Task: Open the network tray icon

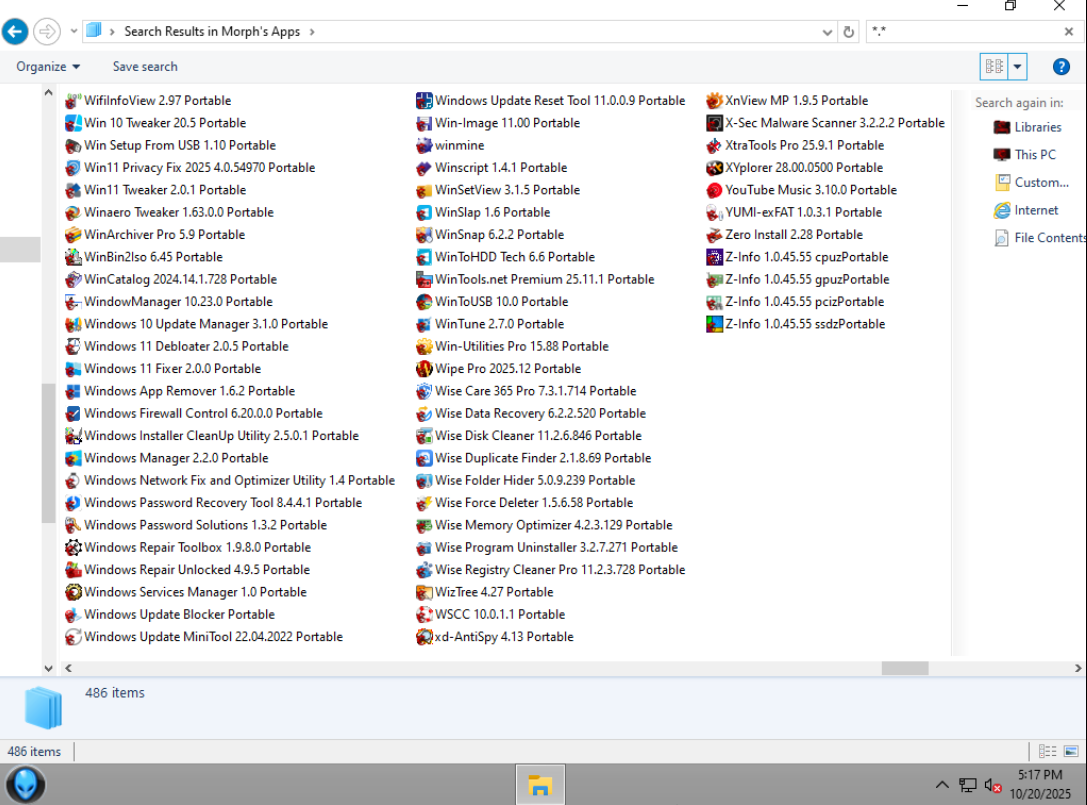Action: click(968, 785)
